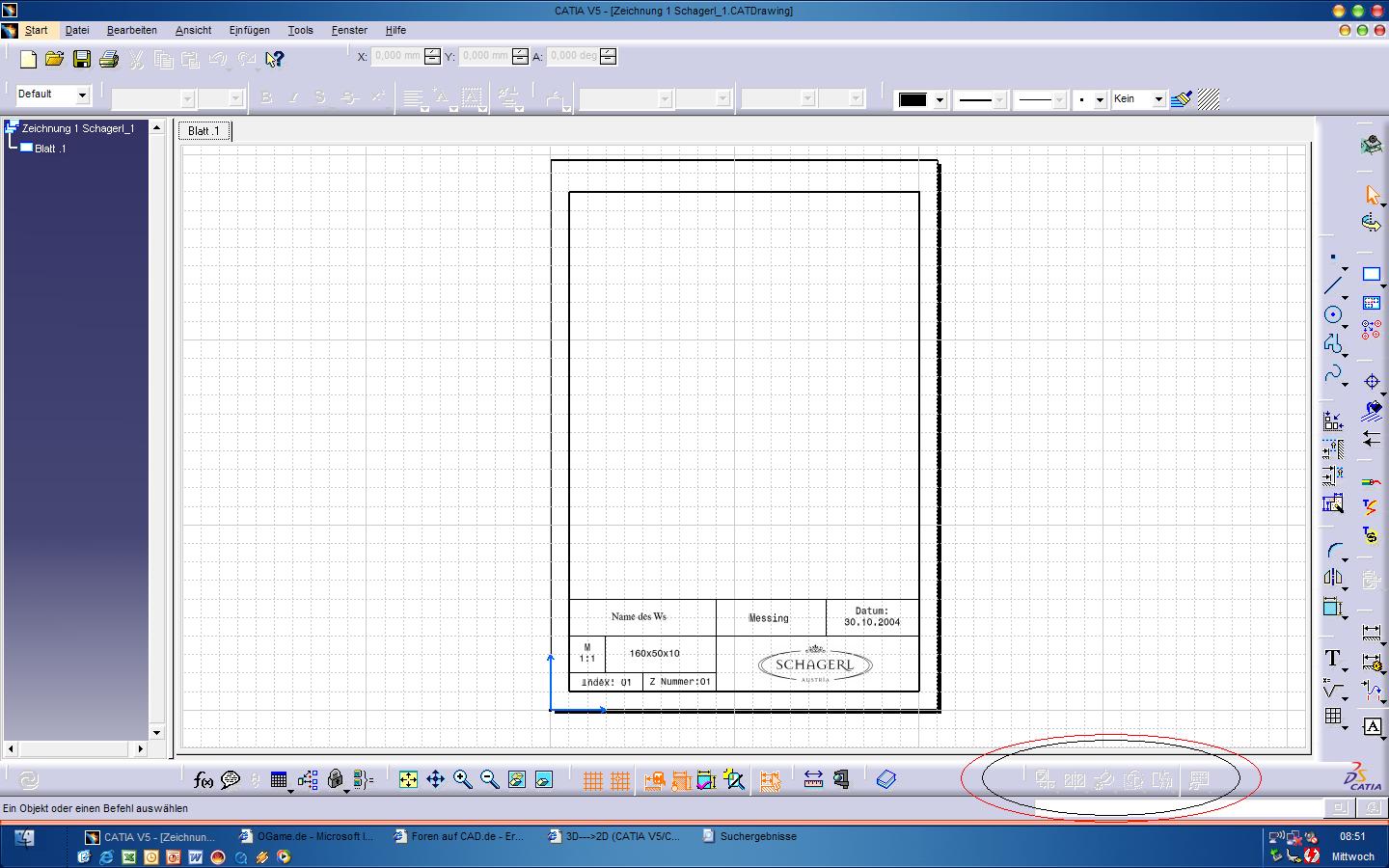Save the drawing with the floppy icon
1389x868 pixels.
pos(82,60)
